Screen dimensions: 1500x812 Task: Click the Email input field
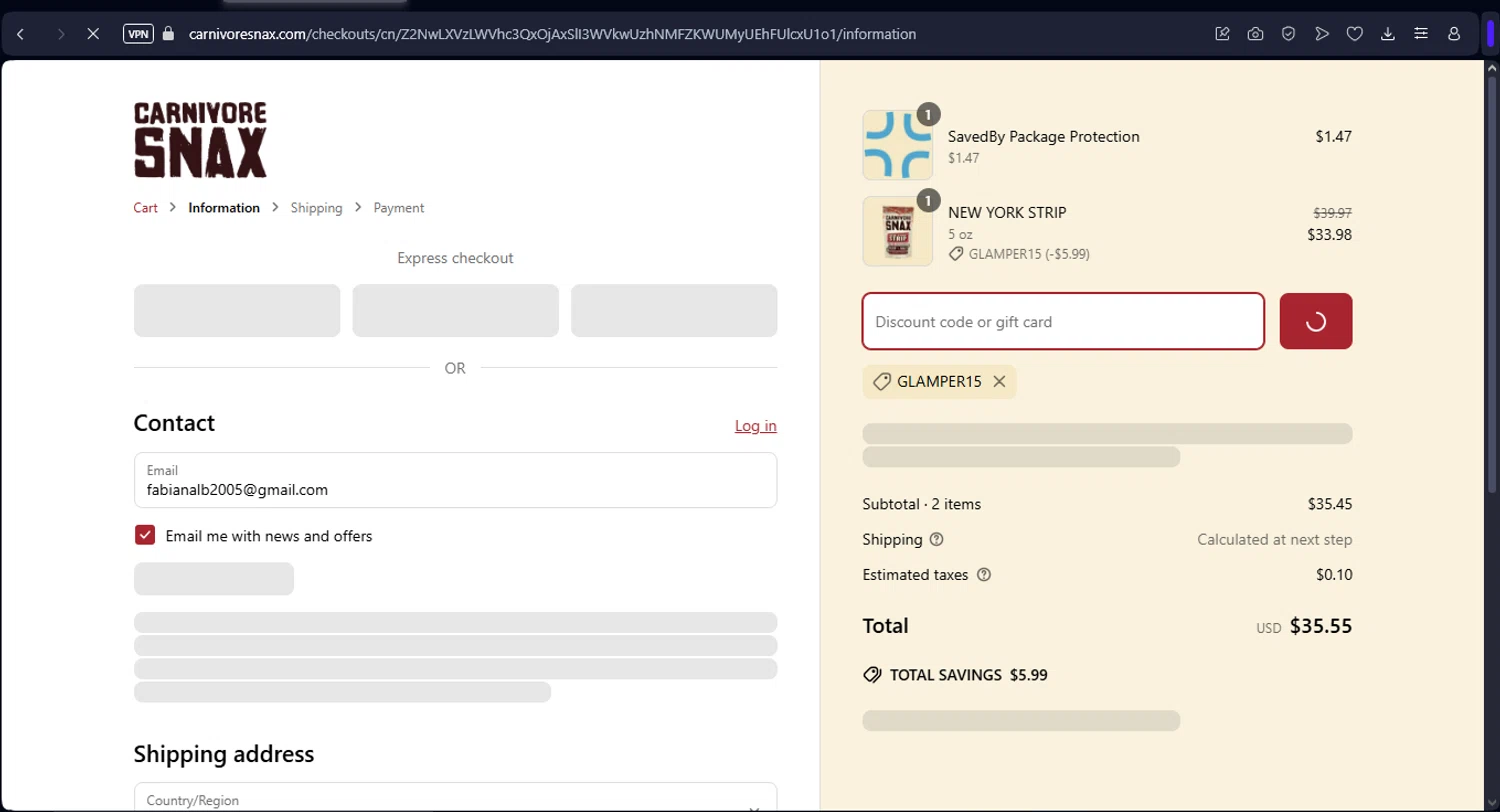(x=455, y=480)
